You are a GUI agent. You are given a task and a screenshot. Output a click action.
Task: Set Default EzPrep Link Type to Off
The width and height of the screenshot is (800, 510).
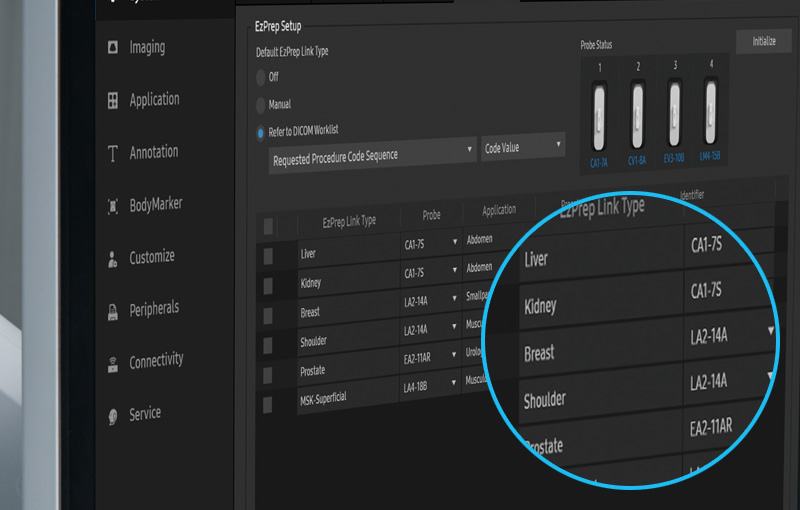click(261, 78)
